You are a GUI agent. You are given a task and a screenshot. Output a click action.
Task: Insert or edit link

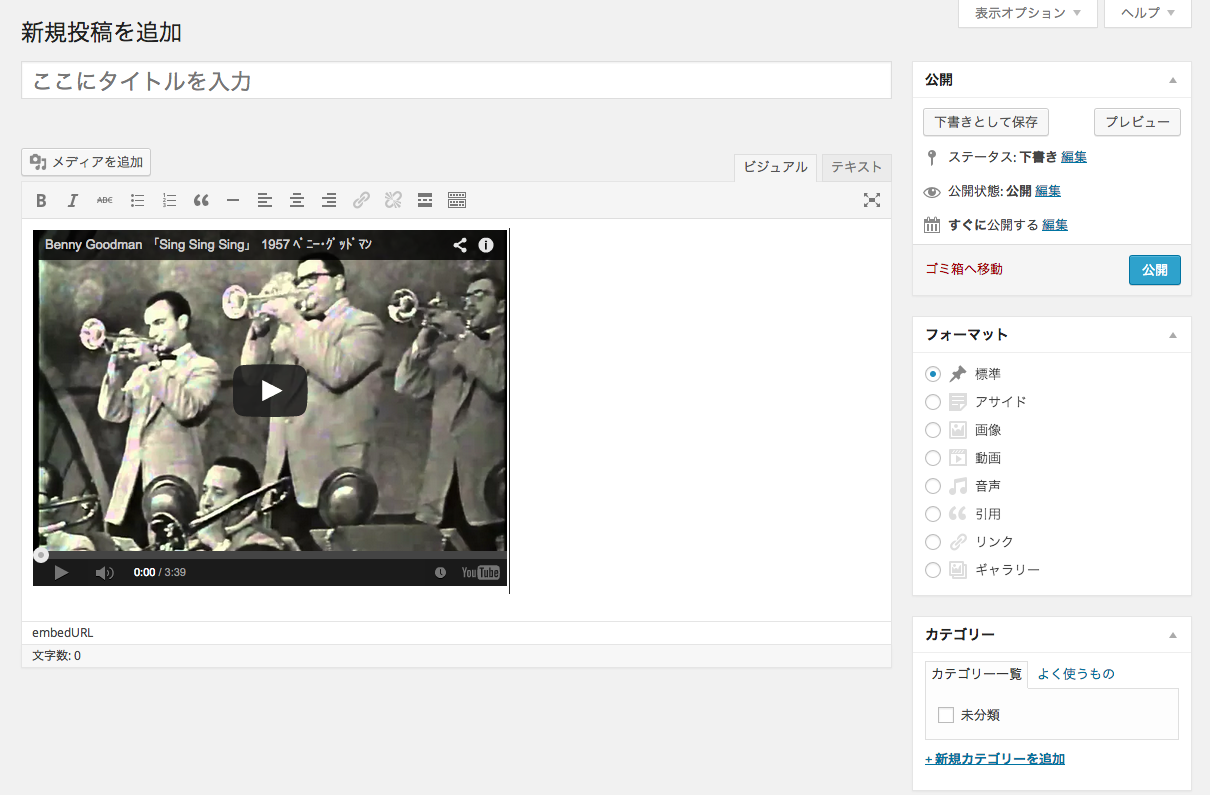(x=361, y=201)
